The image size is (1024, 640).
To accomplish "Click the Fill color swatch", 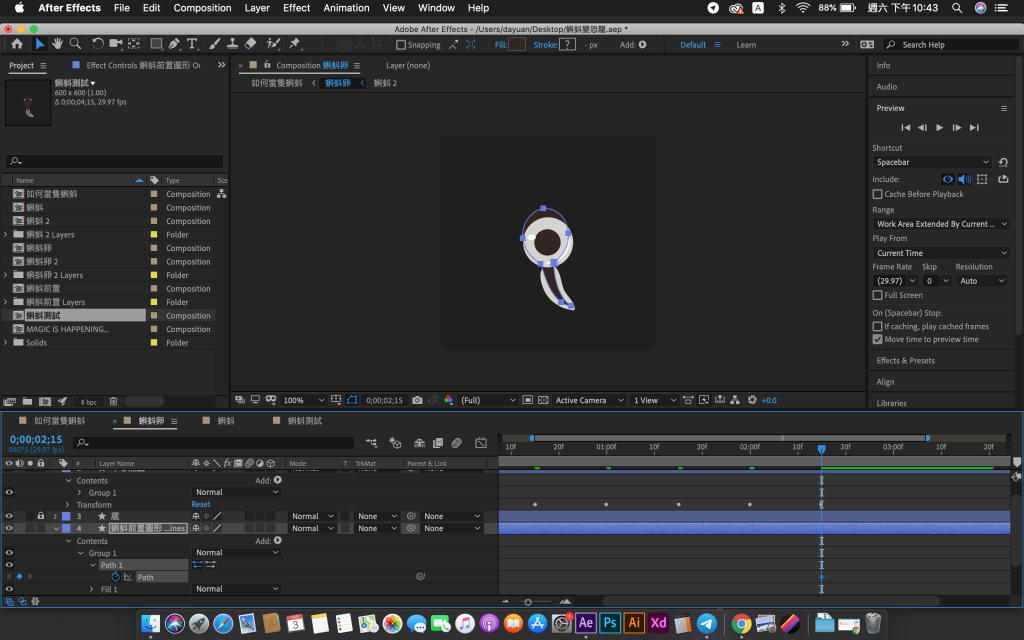I will (517, 45).
